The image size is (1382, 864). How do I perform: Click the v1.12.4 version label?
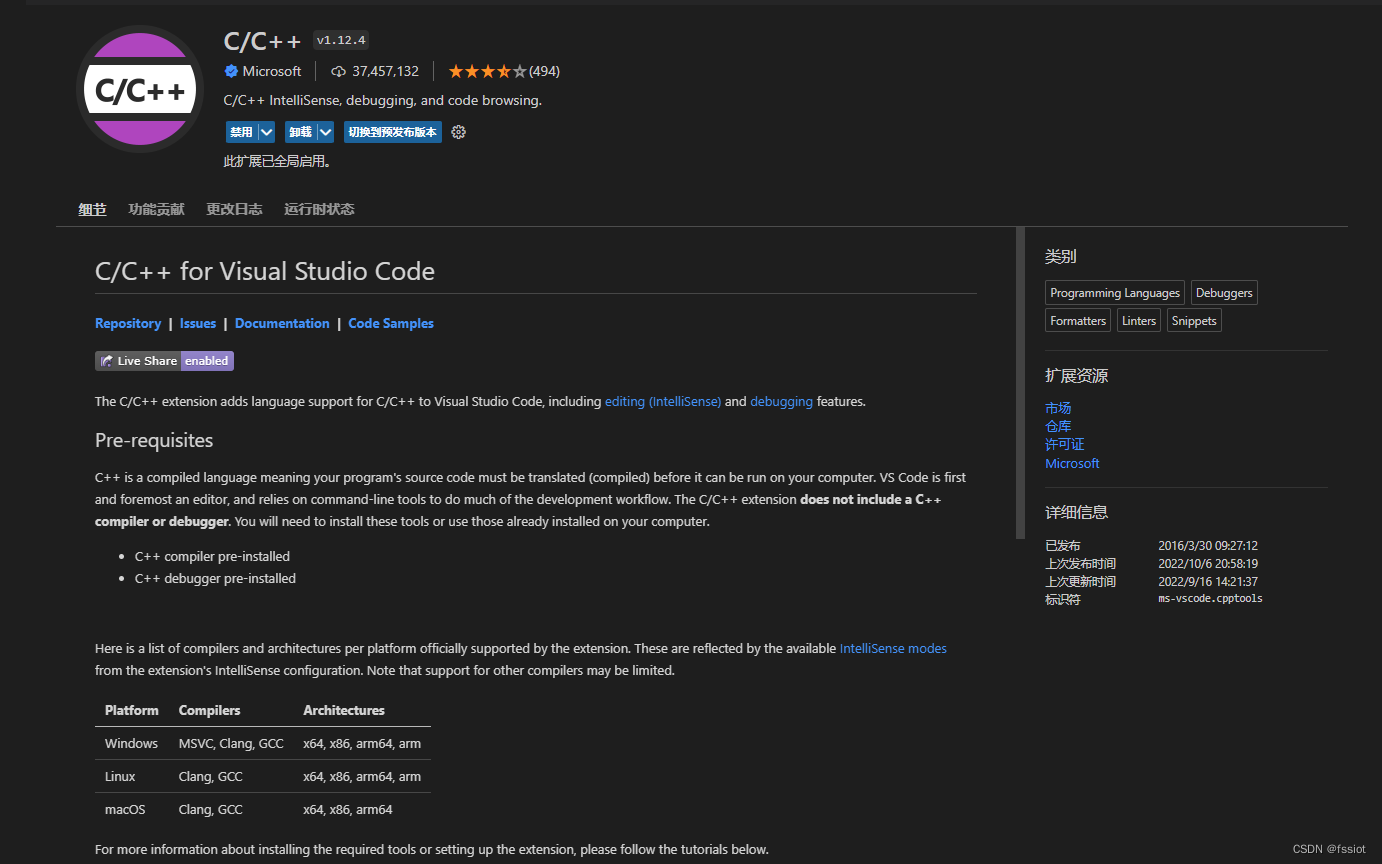tap(341, 40)
